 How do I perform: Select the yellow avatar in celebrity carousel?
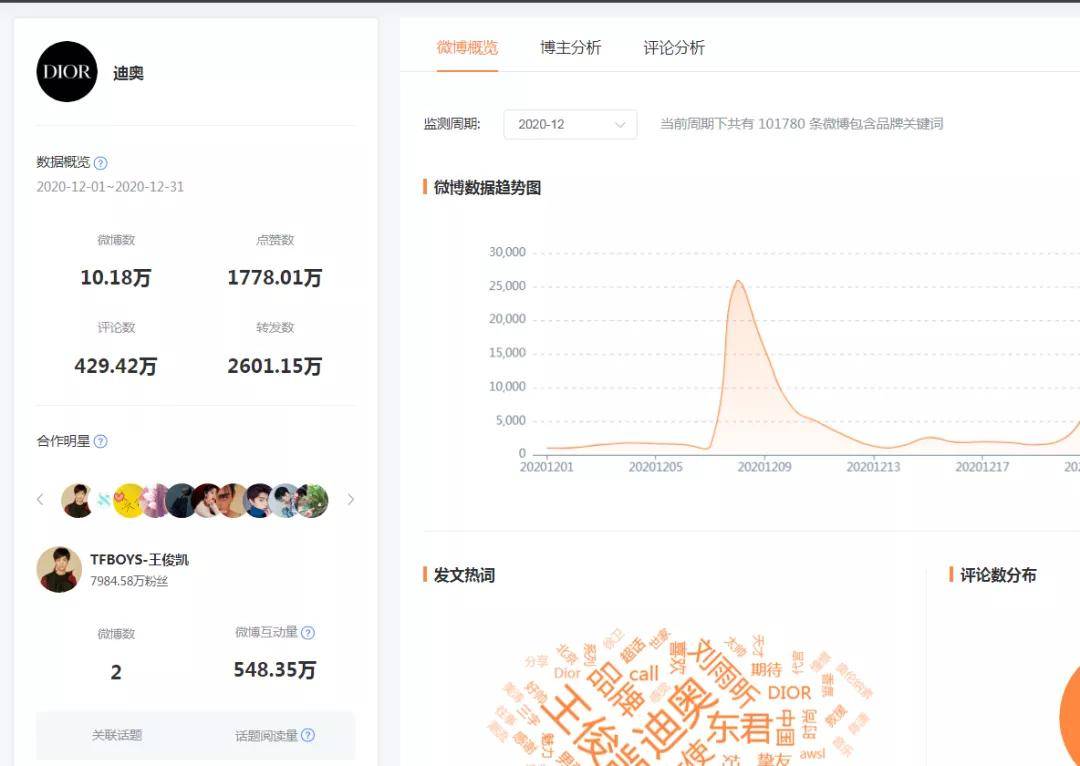tap(128, 500)
